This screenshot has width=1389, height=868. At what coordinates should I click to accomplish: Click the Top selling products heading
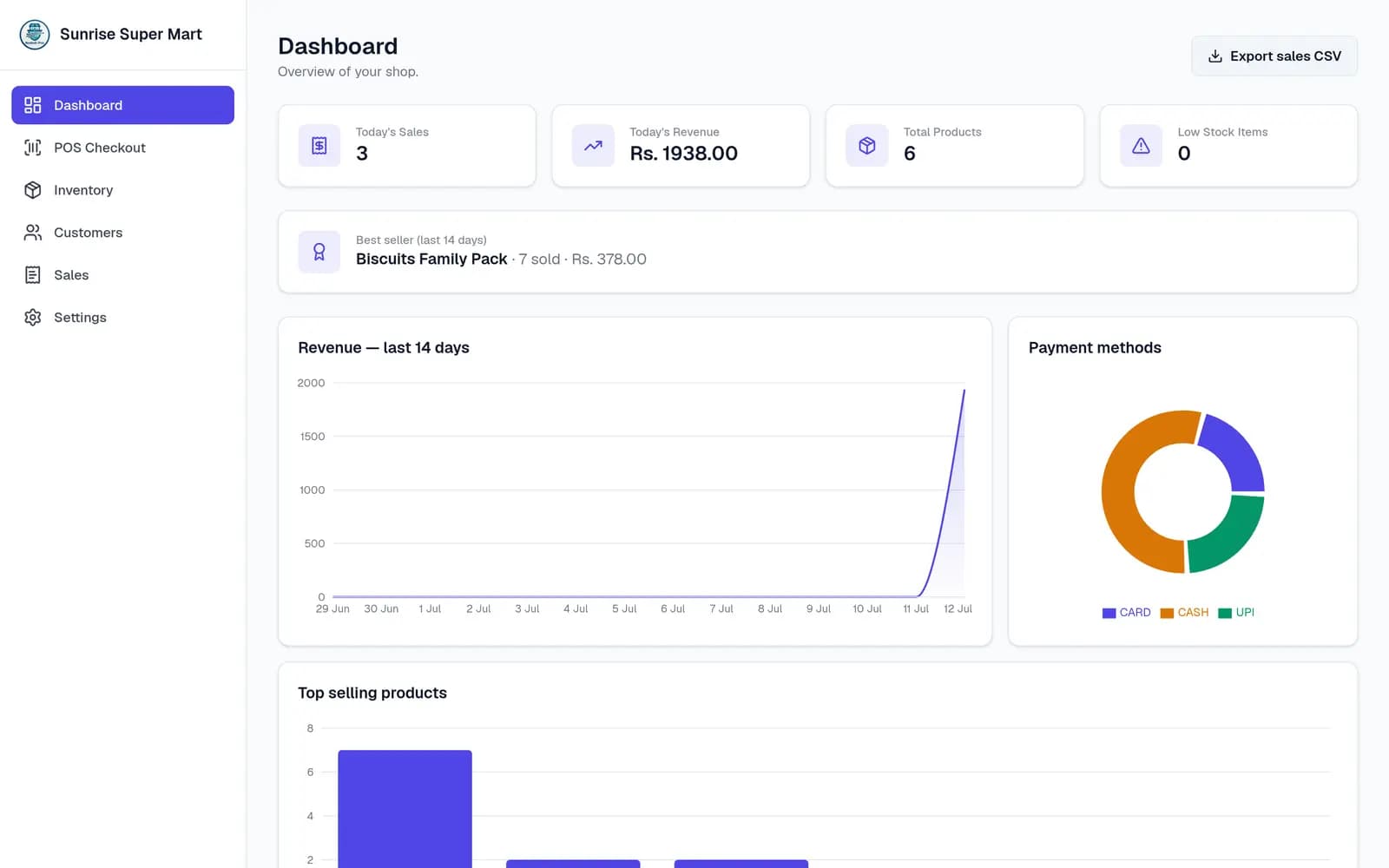372,693
